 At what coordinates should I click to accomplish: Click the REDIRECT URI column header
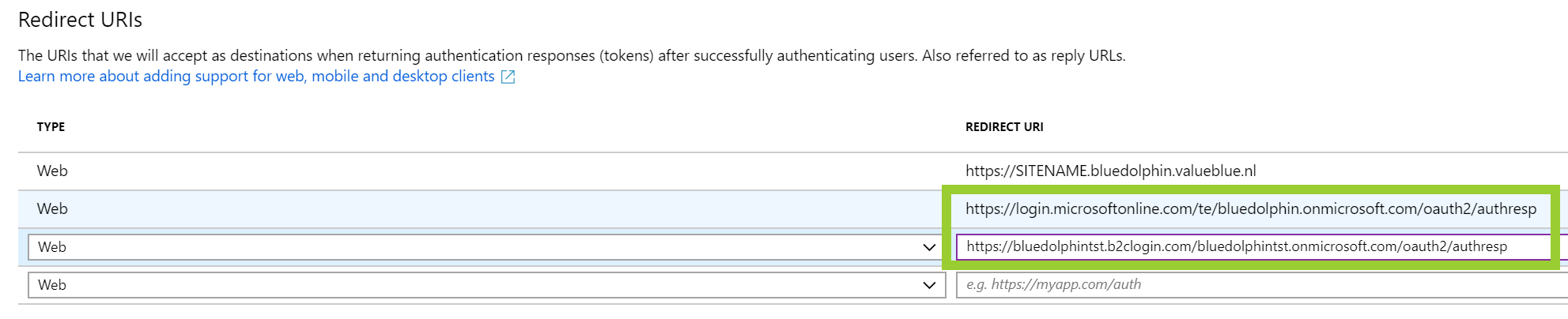(x=1004, y=126)
